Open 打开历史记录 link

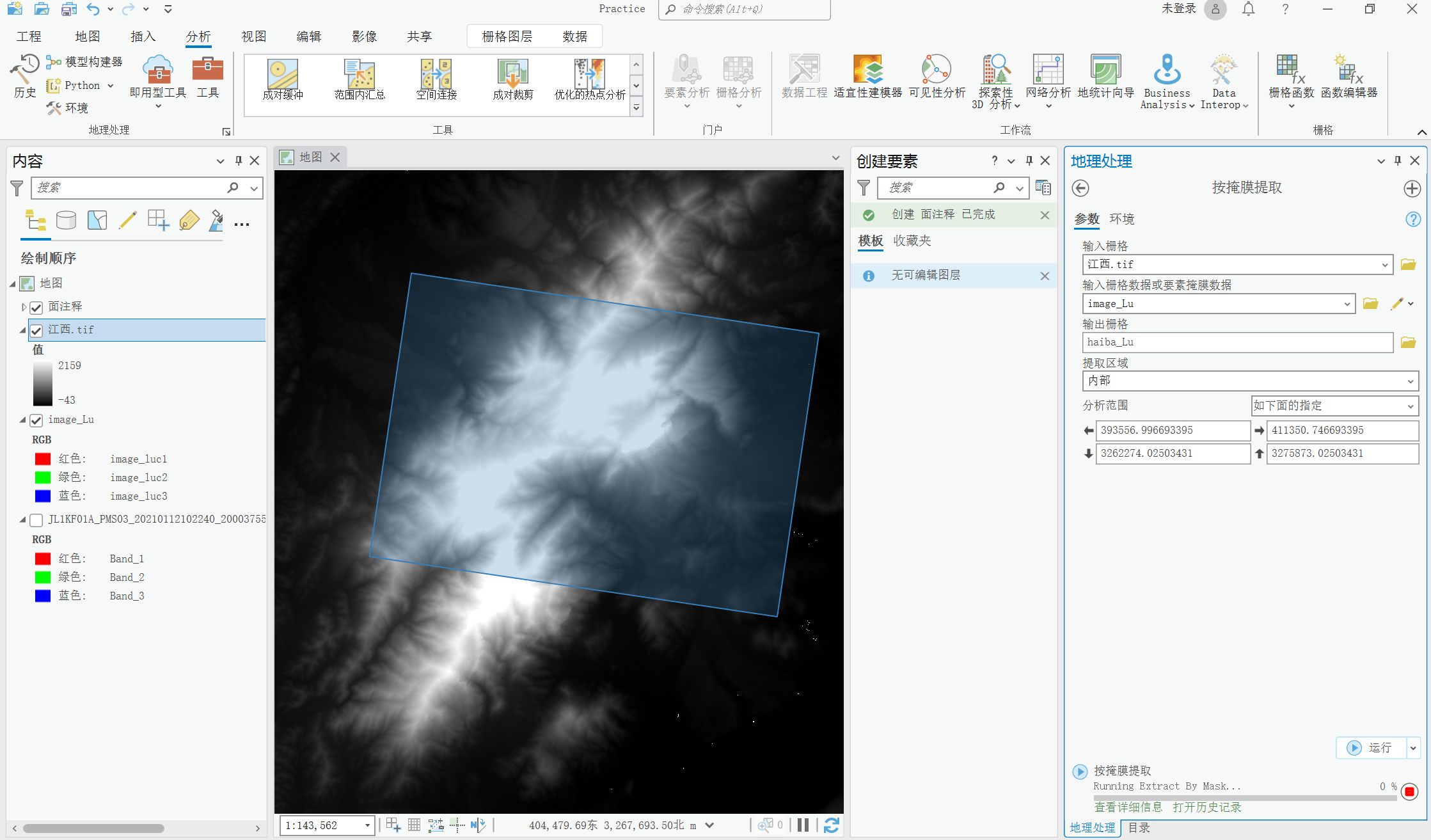pyautogui.click(x=1207, y=807)
